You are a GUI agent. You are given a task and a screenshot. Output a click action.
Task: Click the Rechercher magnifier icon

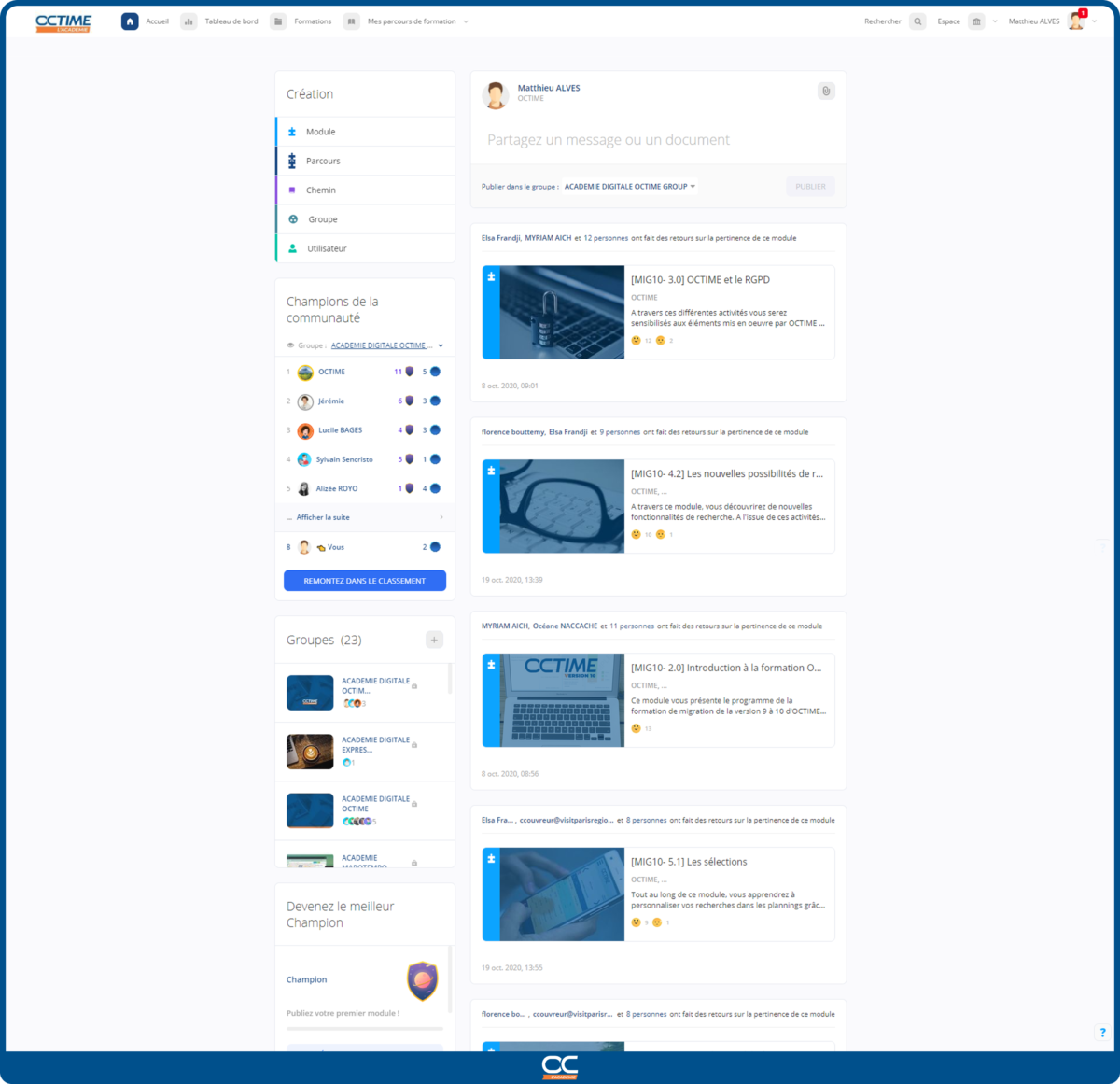pyautogui.click(x=917, y=21)
